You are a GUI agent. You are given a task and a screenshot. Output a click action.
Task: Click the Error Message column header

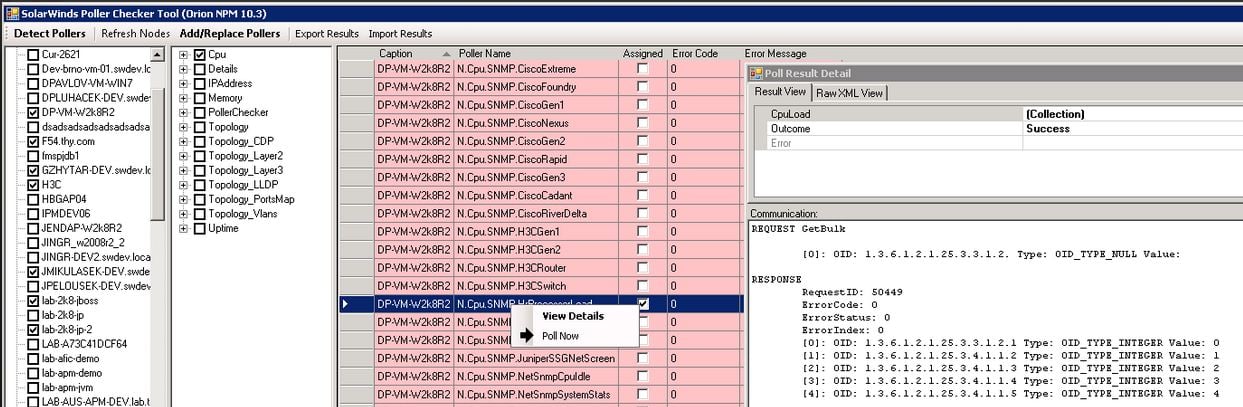(x=775, y=53)
